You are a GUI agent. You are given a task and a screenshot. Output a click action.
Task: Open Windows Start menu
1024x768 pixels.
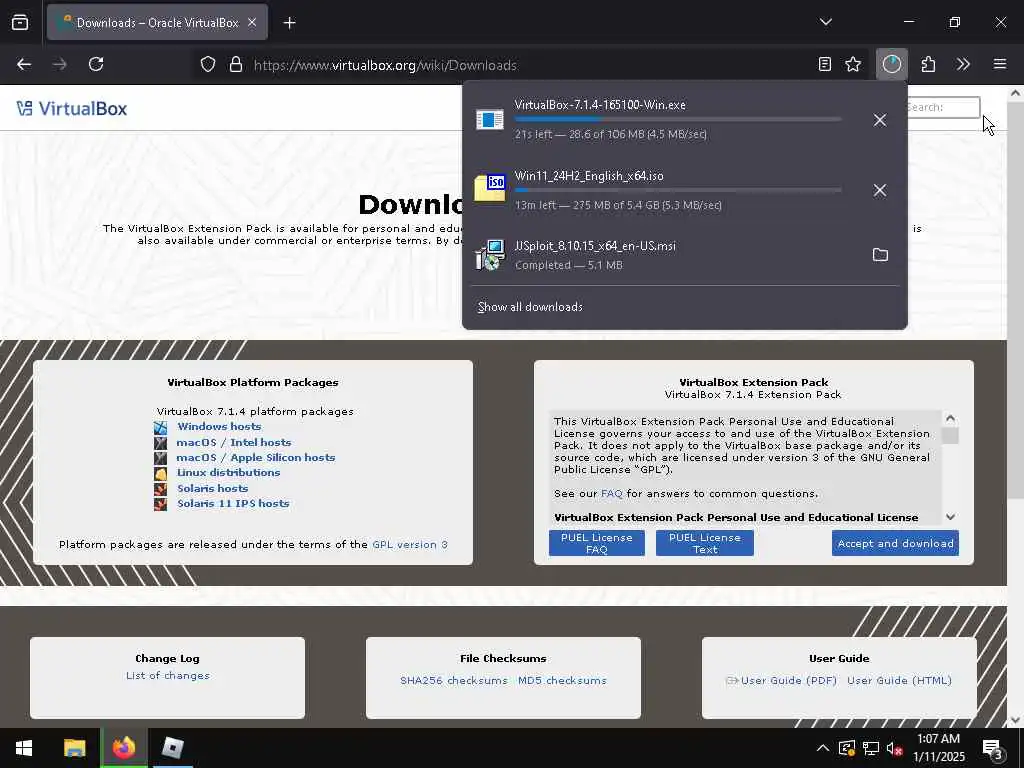[24, 748]
